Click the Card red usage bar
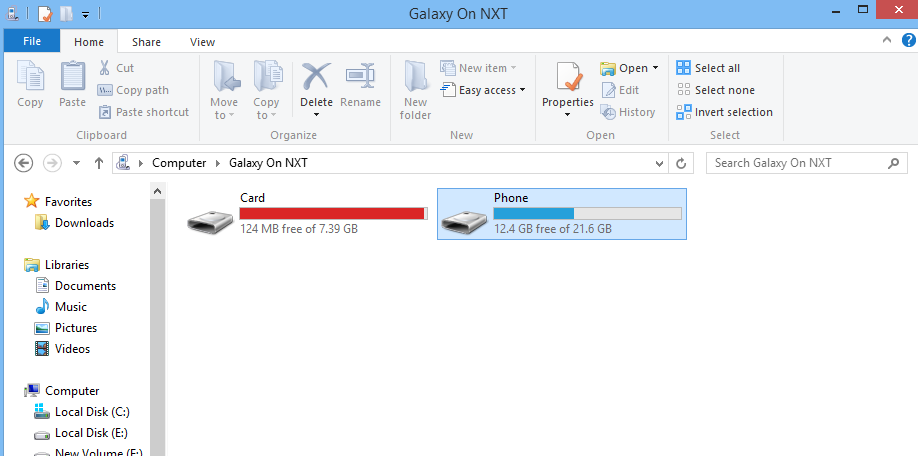The height and width of the screenshot is (456, 918). (334, 214)
